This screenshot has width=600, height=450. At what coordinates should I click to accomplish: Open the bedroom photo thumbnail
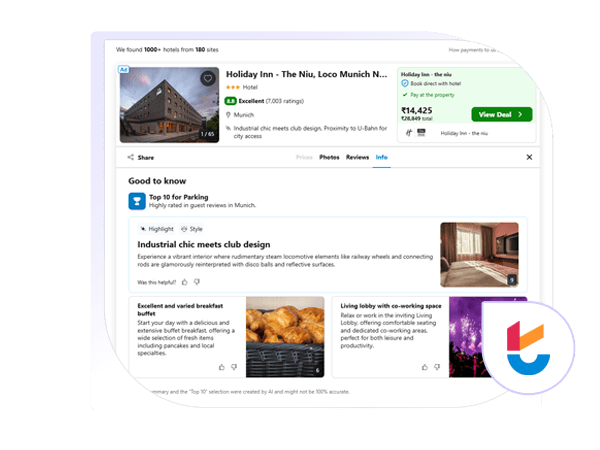pos(479,255)
